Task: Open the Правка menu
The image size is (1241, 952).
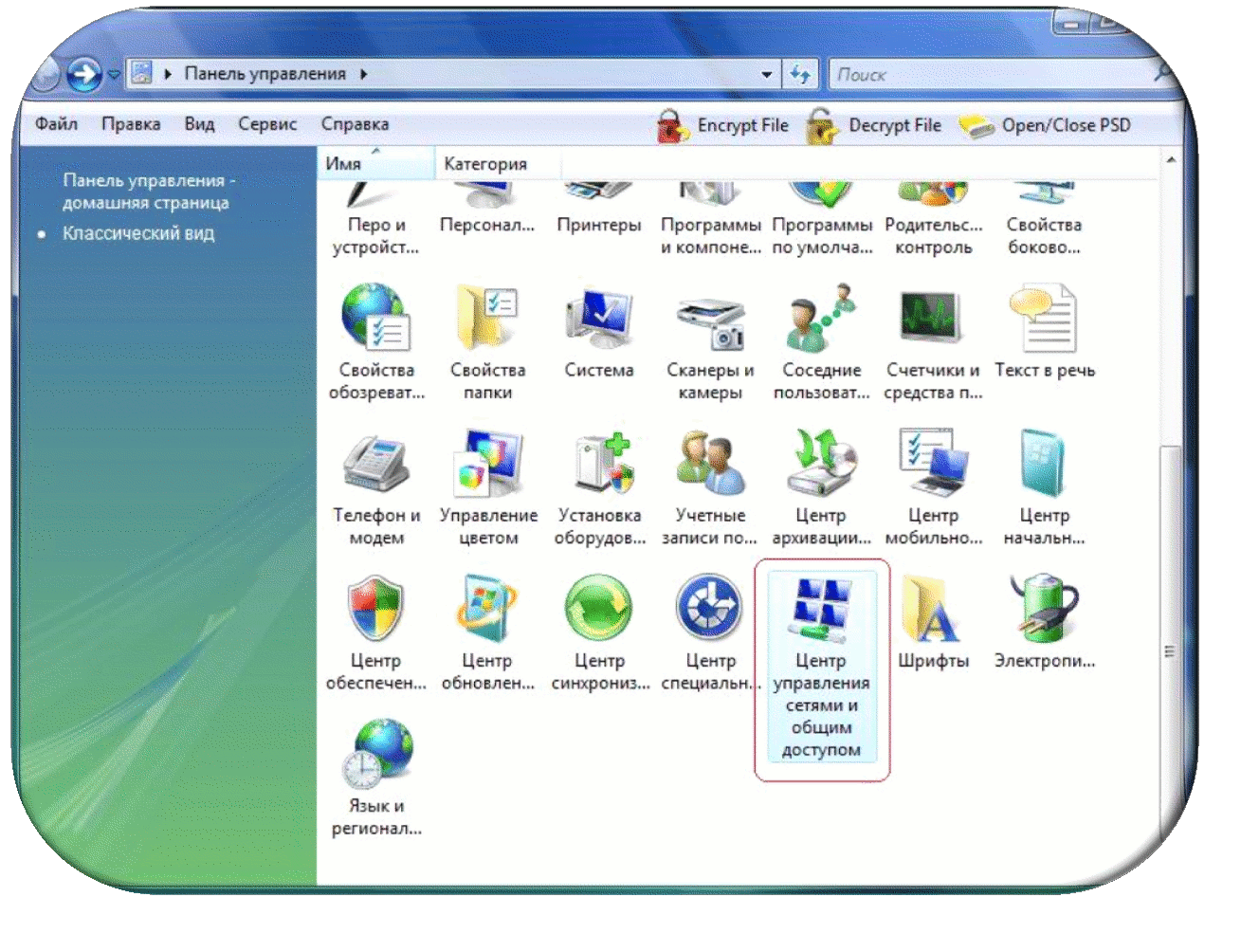Action: [131, 124]
